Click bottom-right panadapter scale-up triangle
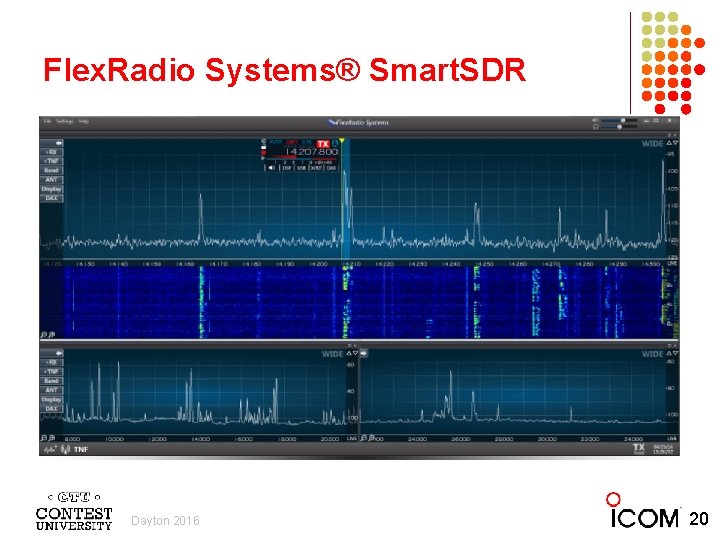Image resolution: width=720 pixels, height=540 pixels. click(669, 354)
